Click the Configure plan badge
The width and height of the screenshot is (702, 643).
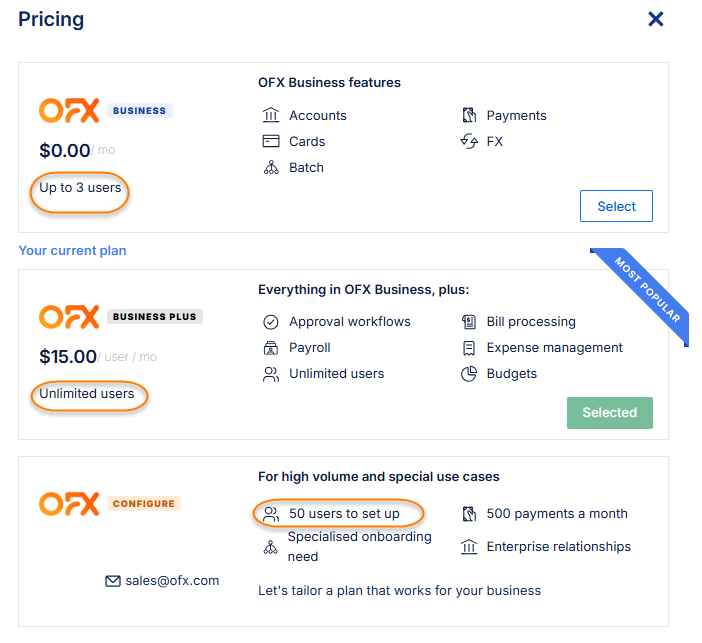point(143,504)
